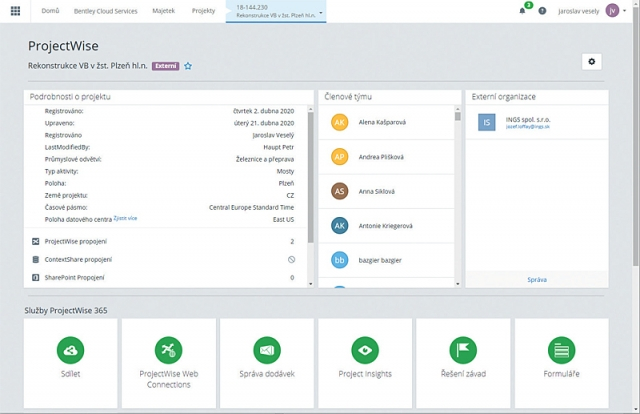Mark project as favorite with star icon

click(188, 66)
